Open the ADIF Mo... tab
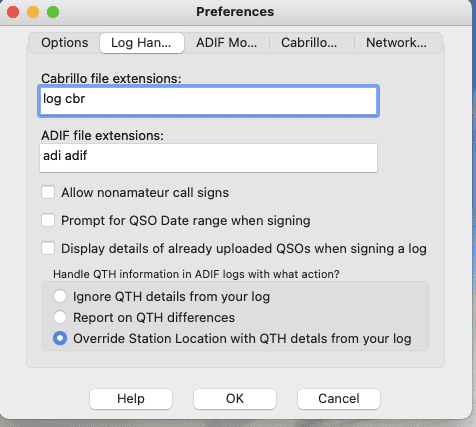 pyautogui.click(x=227, y=43)
